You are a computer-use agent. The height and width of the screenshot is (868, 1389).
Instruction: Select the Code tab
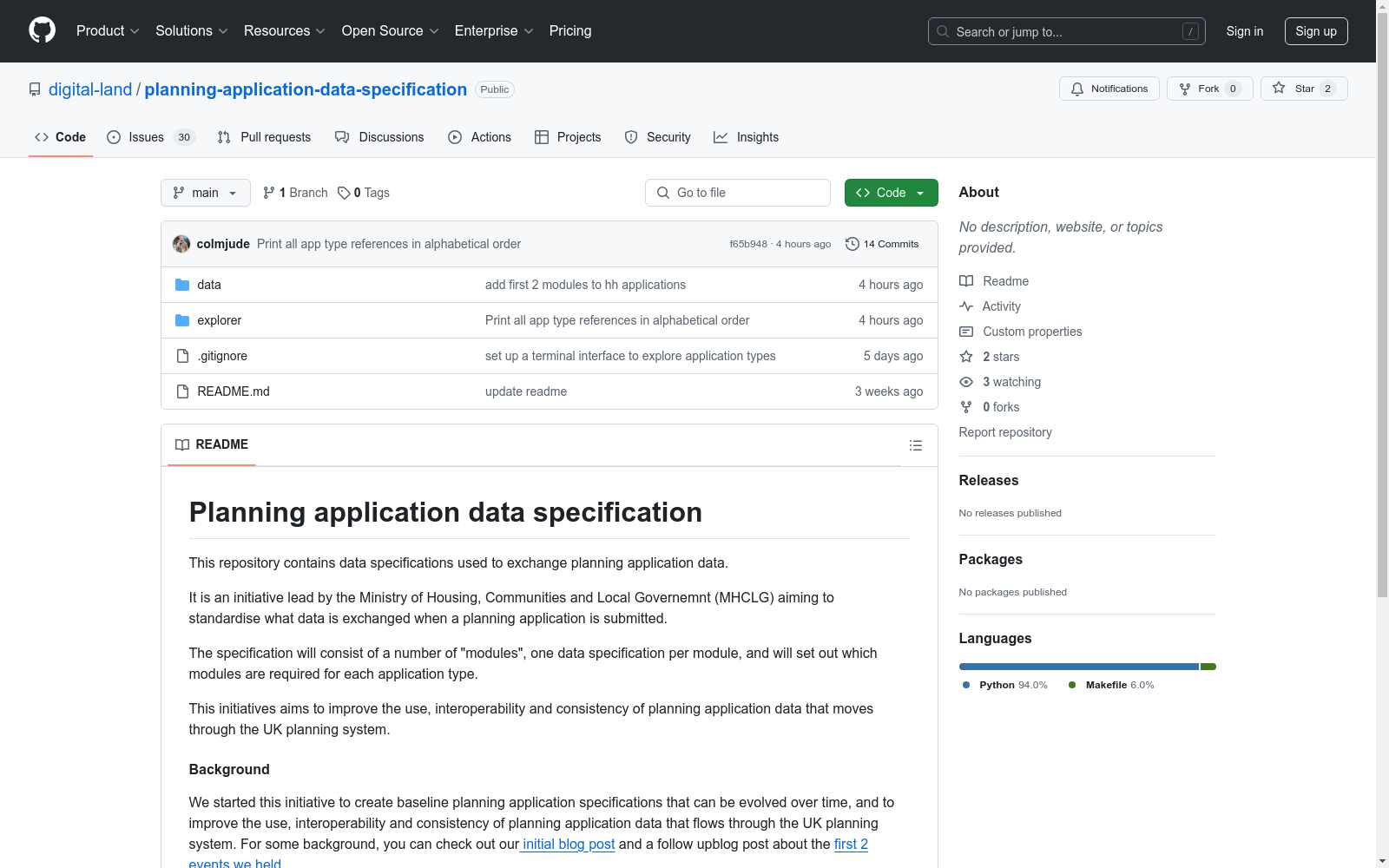(x=61, y=137)
